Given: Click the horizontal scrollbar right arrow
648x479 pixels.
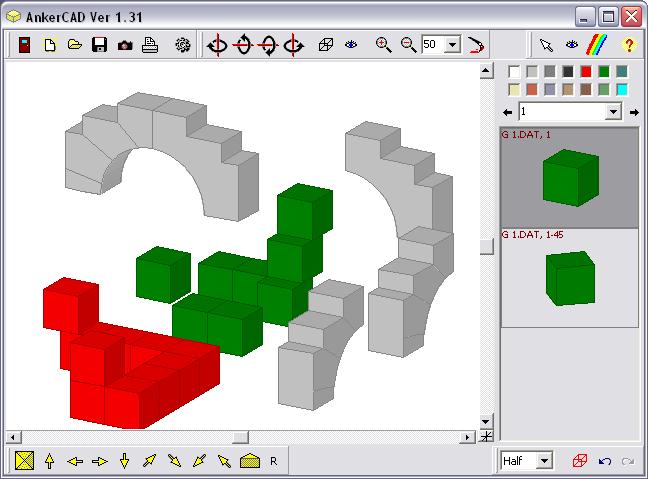Looking at the screenshot, I should [x=467, y=437].
